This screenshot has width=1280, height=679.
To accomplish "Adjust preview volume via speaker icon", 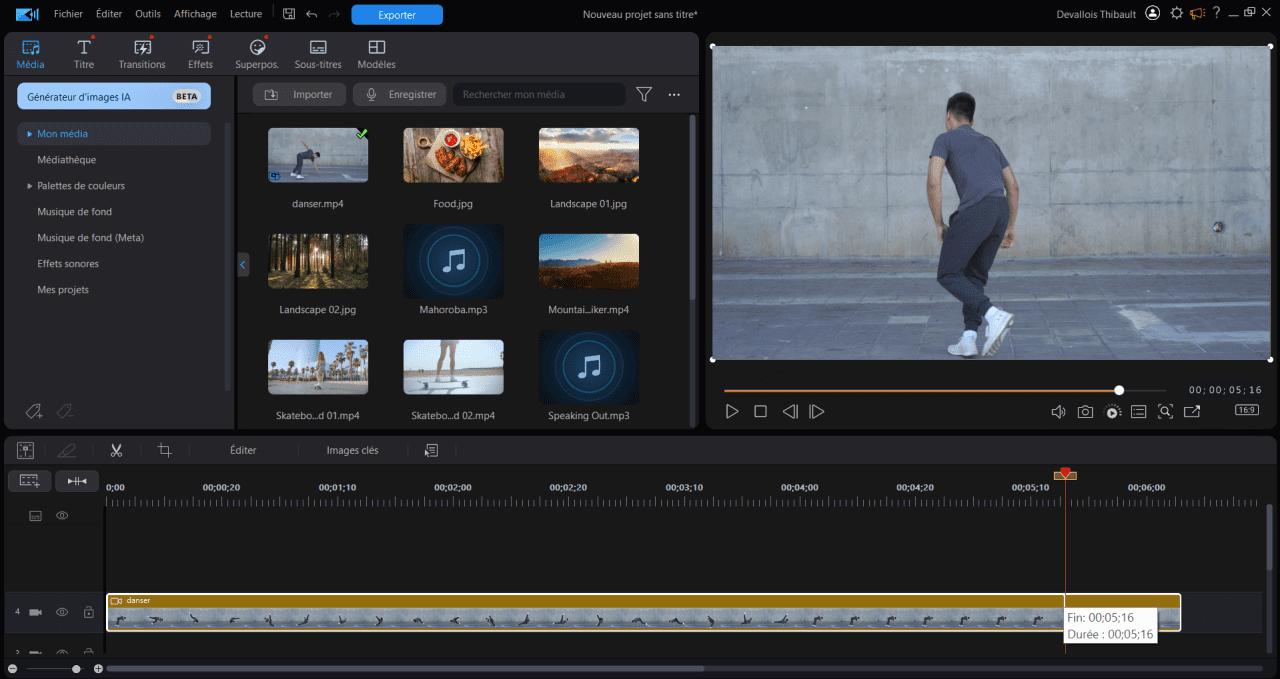I will (1058, 411).
